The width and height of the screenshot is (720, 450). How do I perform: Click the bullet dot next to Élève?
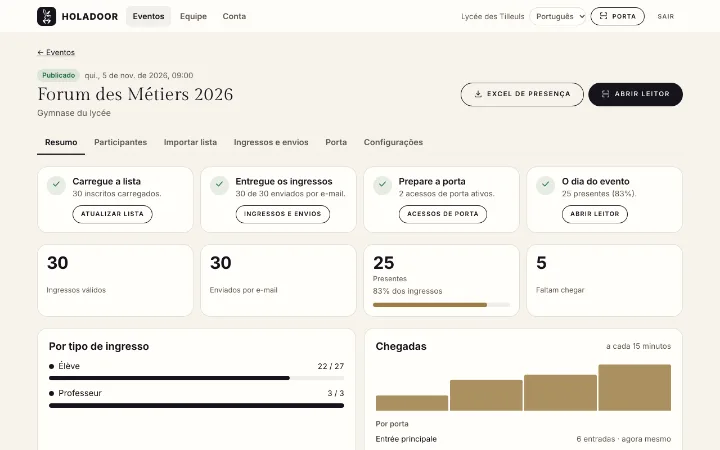point(51,366)
